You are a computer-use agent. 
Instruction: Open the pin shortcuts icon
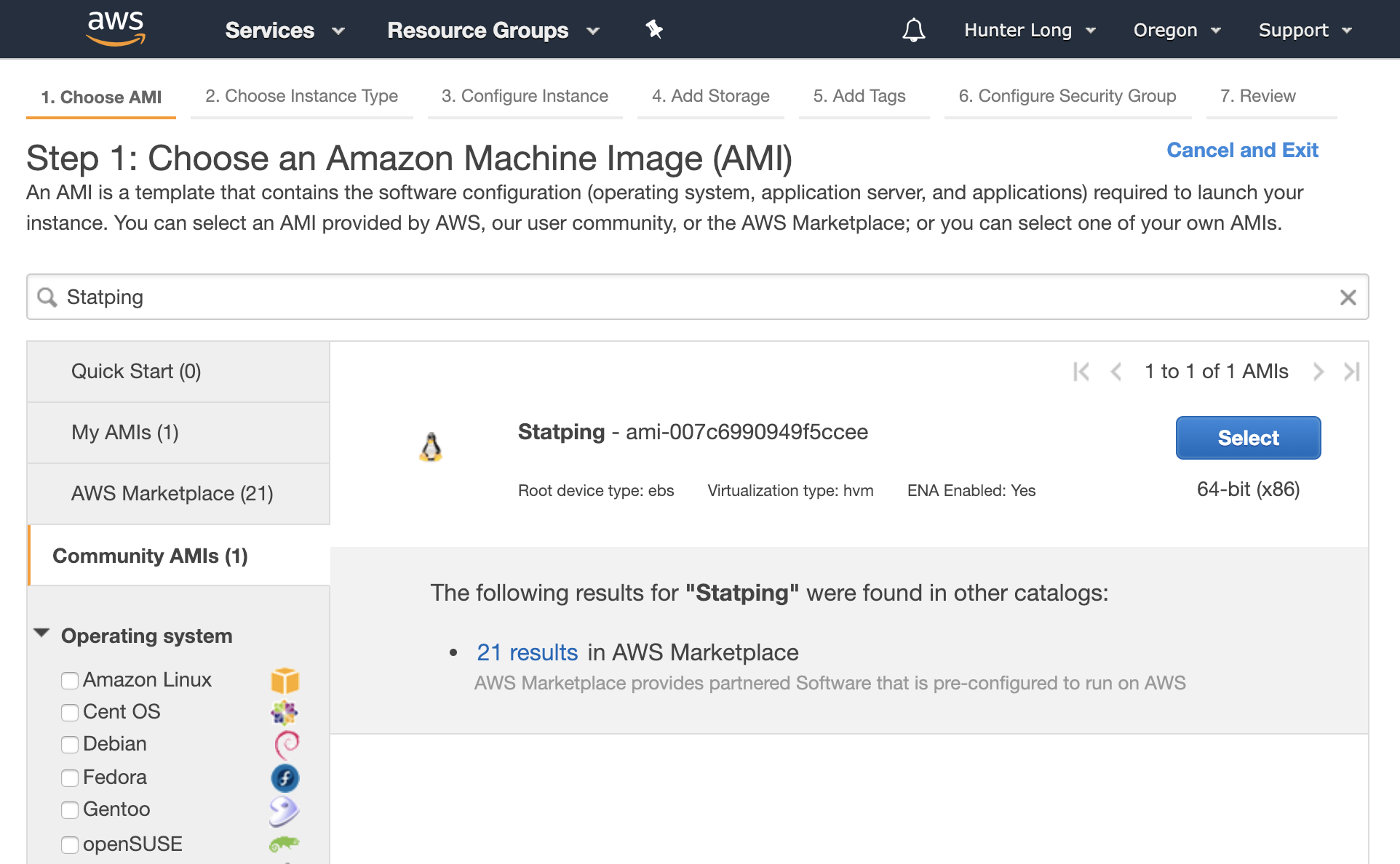point(654,29)
